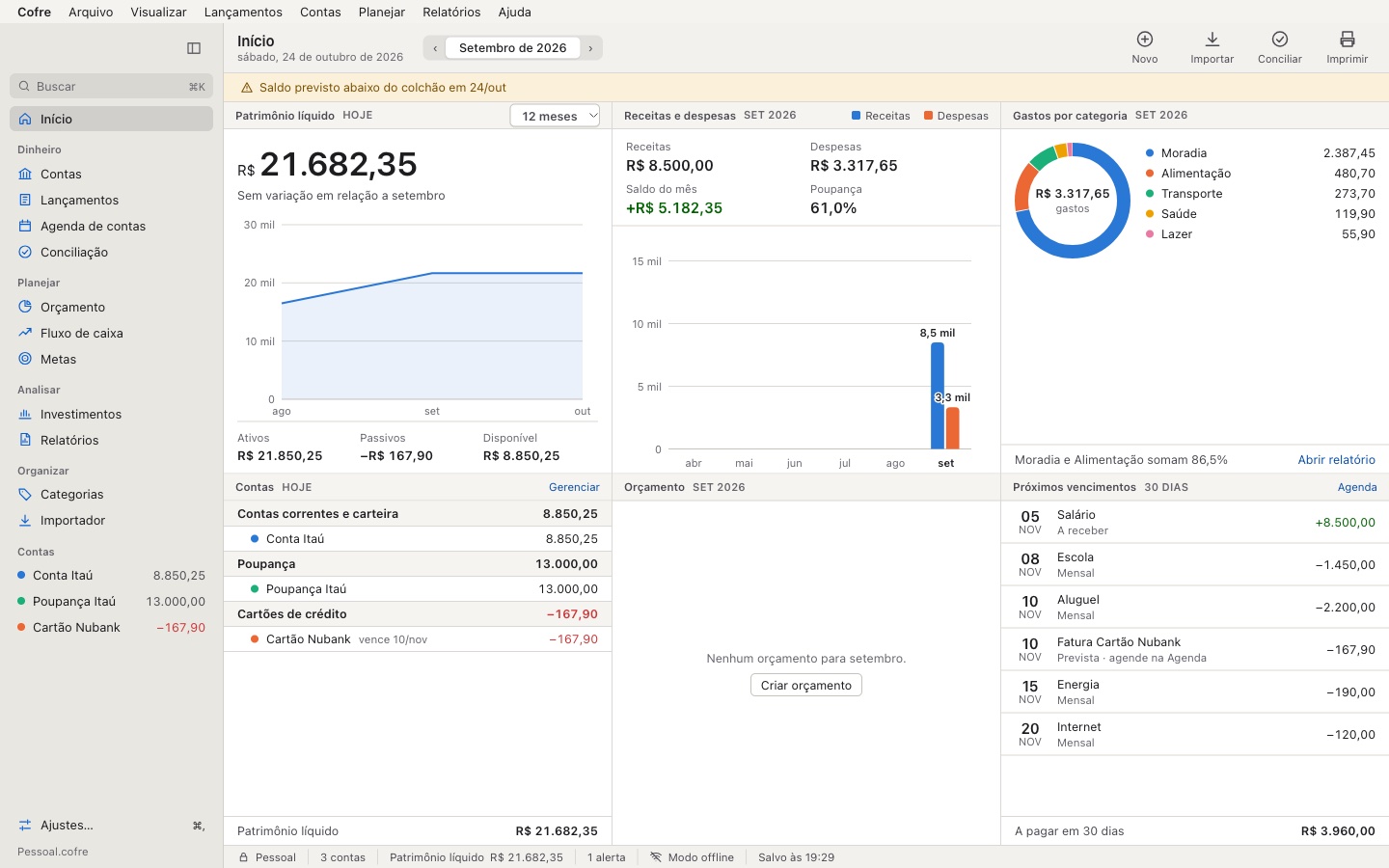This screenshot has height=868, width=1389.
Task: Go to previous month with left chevron
Action: pyautogui.click(x=435, y=48)
